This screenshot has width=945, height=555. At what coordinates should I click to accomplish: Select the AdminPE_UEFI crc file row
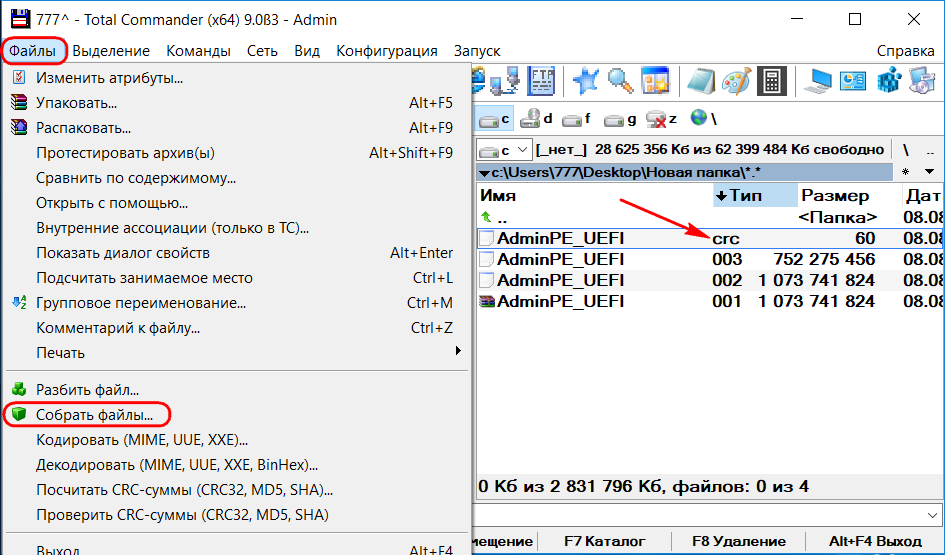pos(560,238)
